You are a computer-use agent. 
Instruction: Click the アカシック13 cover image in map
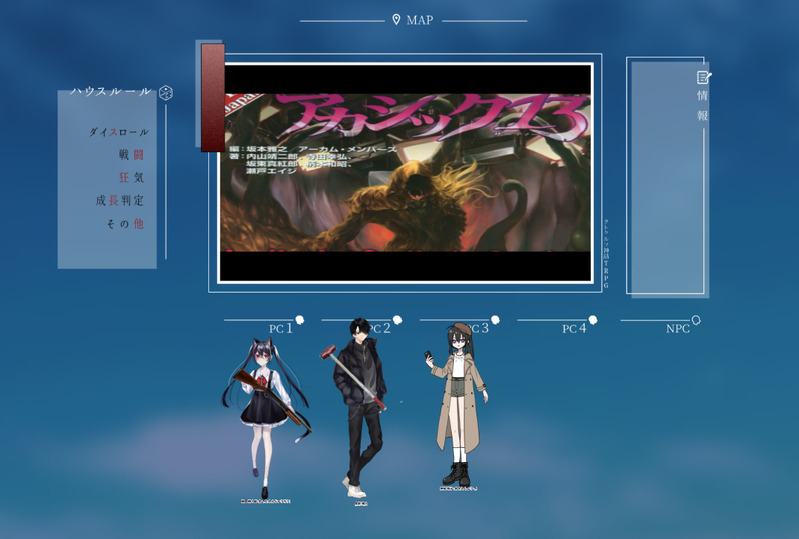(406, 173)
